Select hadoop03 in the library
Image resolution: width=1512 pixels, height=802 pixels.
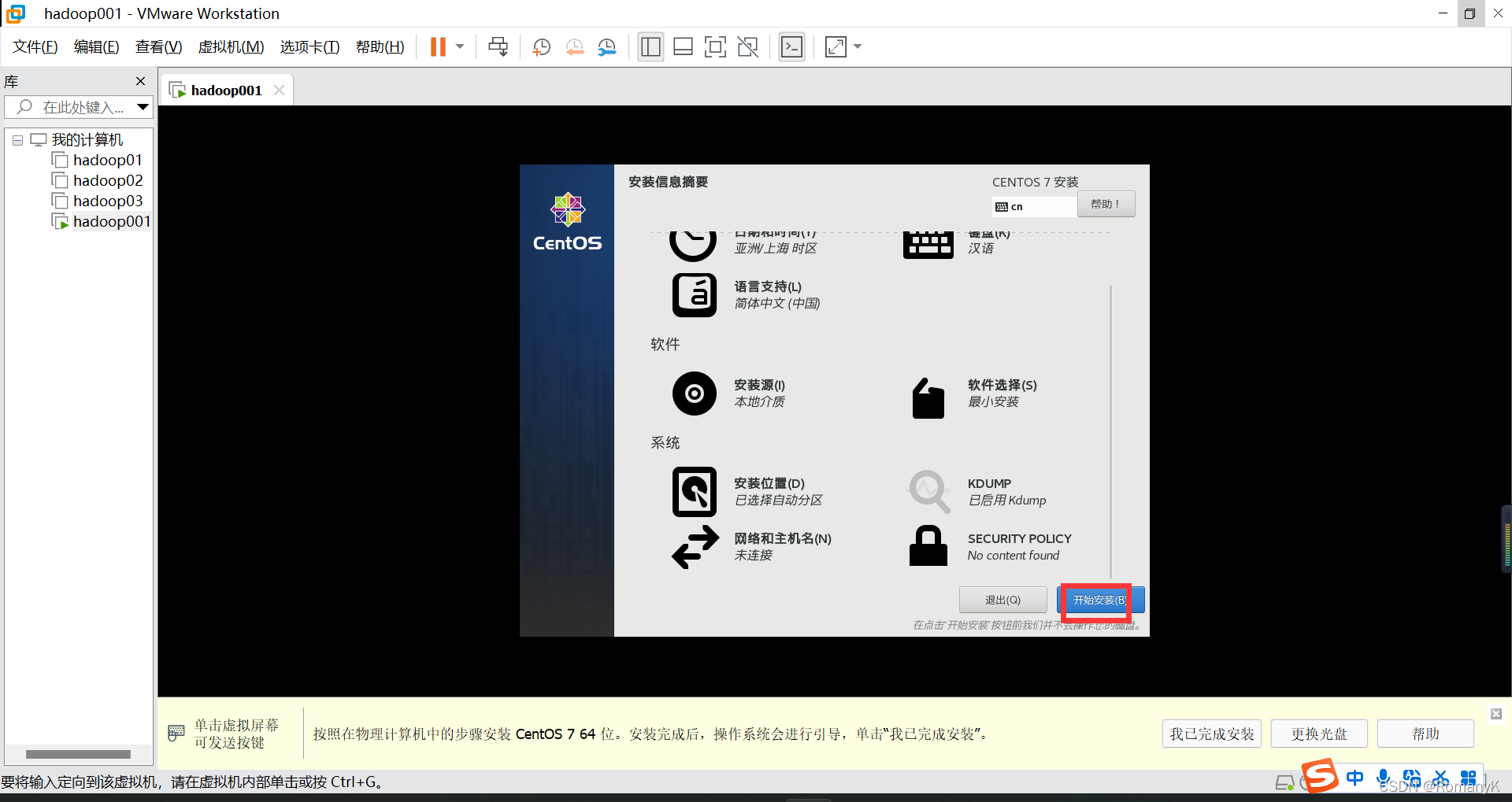point(108,201)
